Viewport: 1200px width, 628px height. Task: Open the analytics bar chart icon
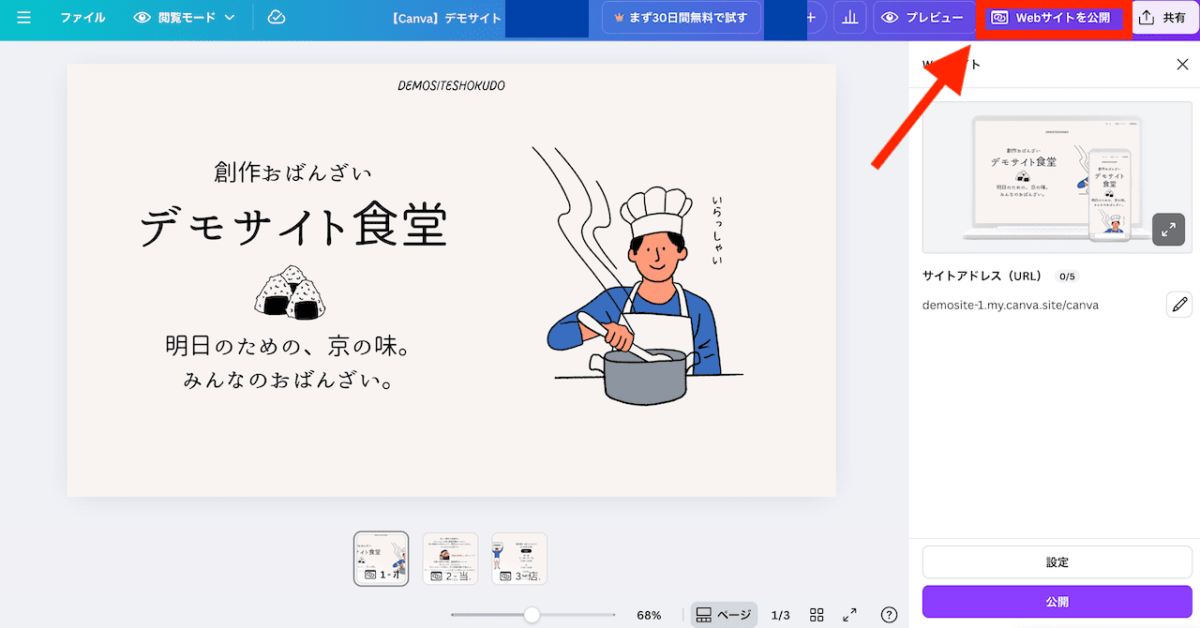click(x=849, y=18)
